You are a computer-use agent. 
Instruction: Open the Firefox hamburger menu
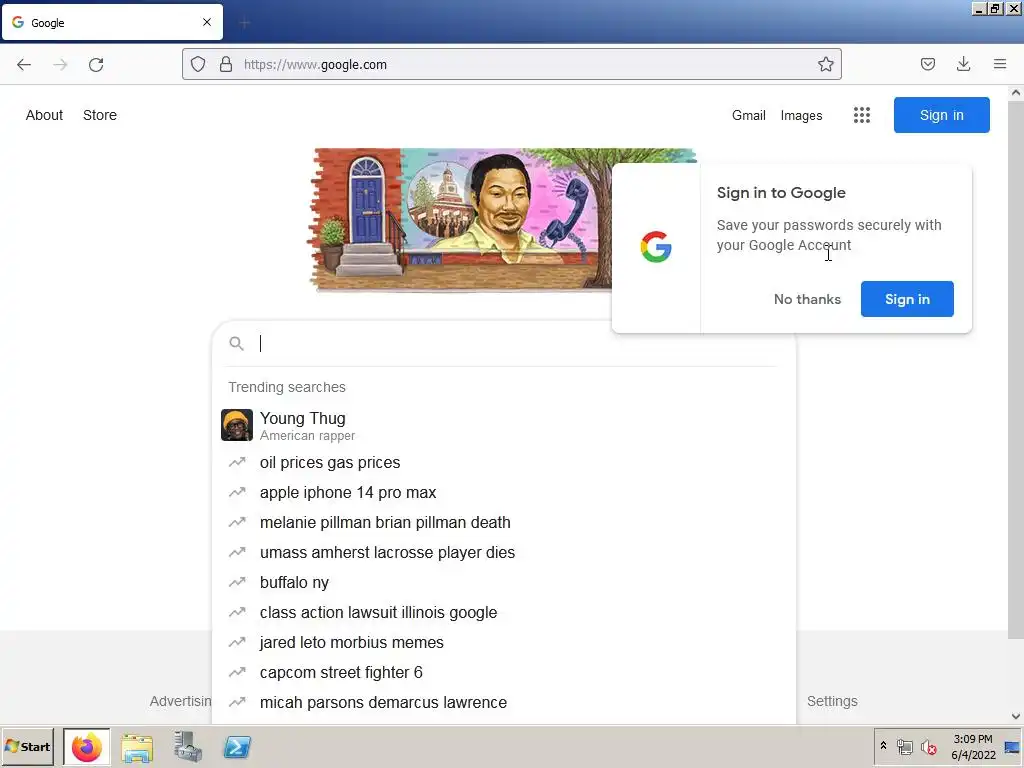1000,64
